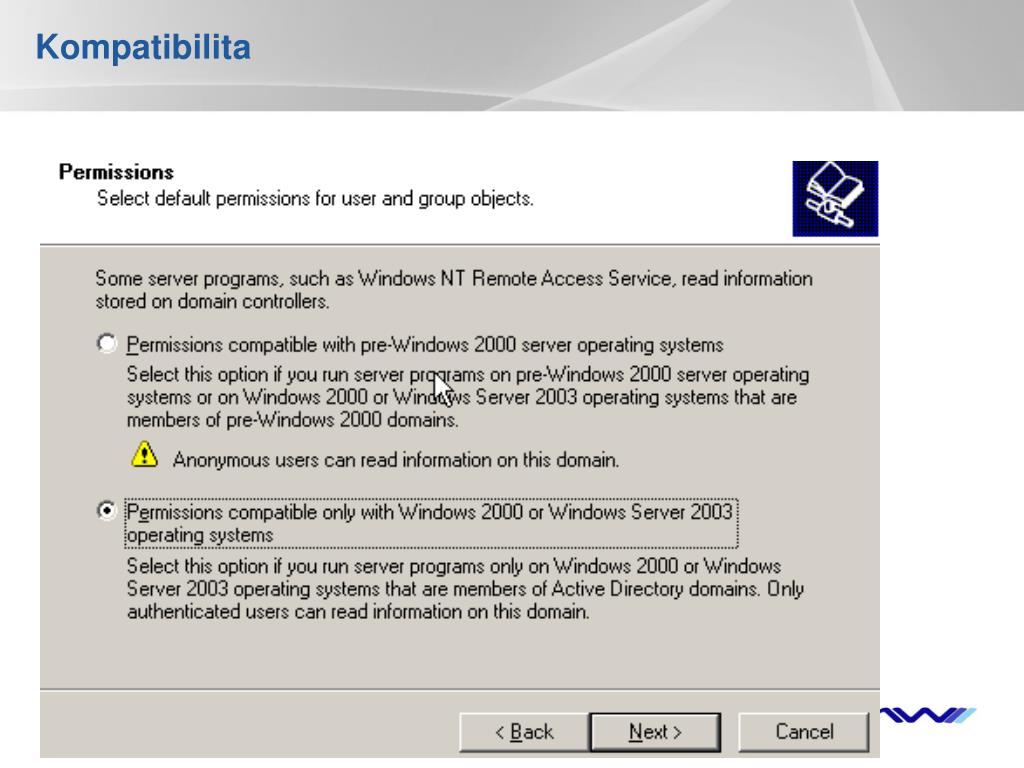Screen dimensions: 1024x768
Task: Click the Next button
Action: click(656, 732)
